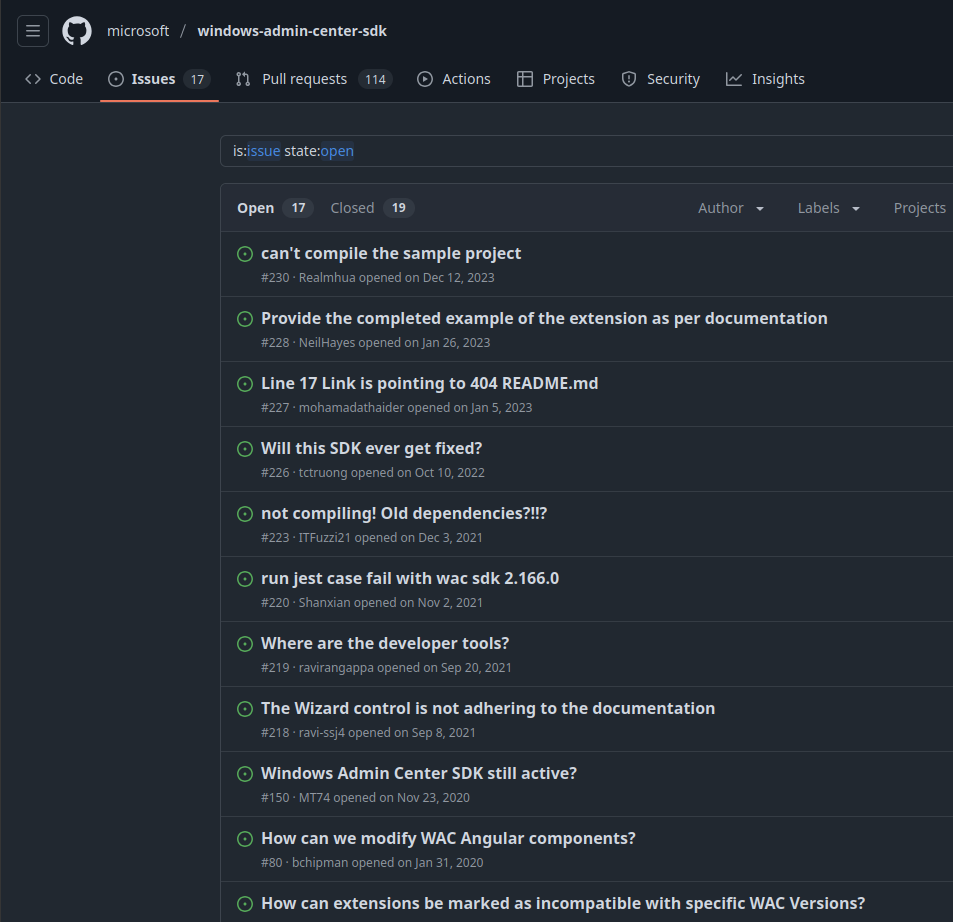Open the Projects repository tab
Viewport: 953px width, 922px height.
(556, 79)
